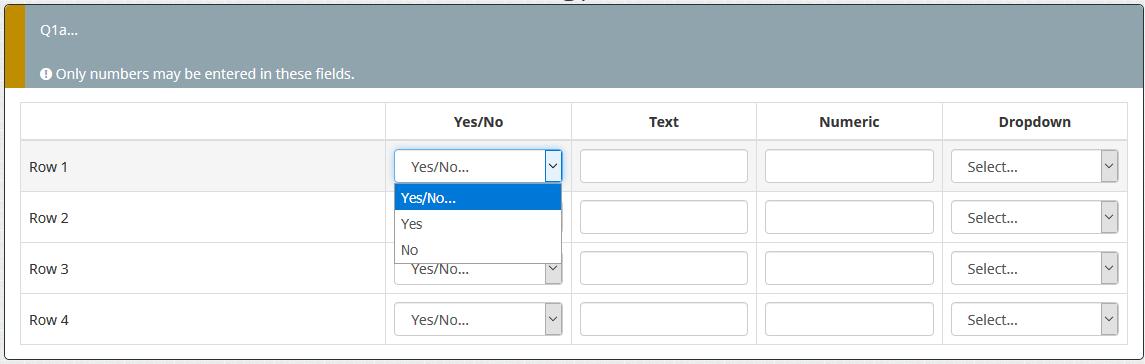This screenshot has width=1145, height=364.
Task: Click the Row 4 Text input field
Action: click(x=664, y=319)
